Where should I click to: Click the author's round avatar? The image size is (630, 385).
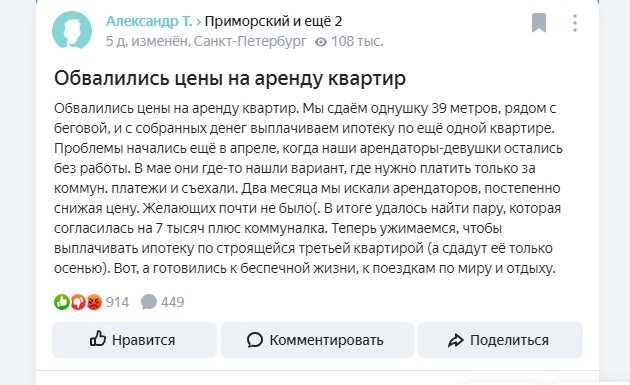click(x=72, y=31)
